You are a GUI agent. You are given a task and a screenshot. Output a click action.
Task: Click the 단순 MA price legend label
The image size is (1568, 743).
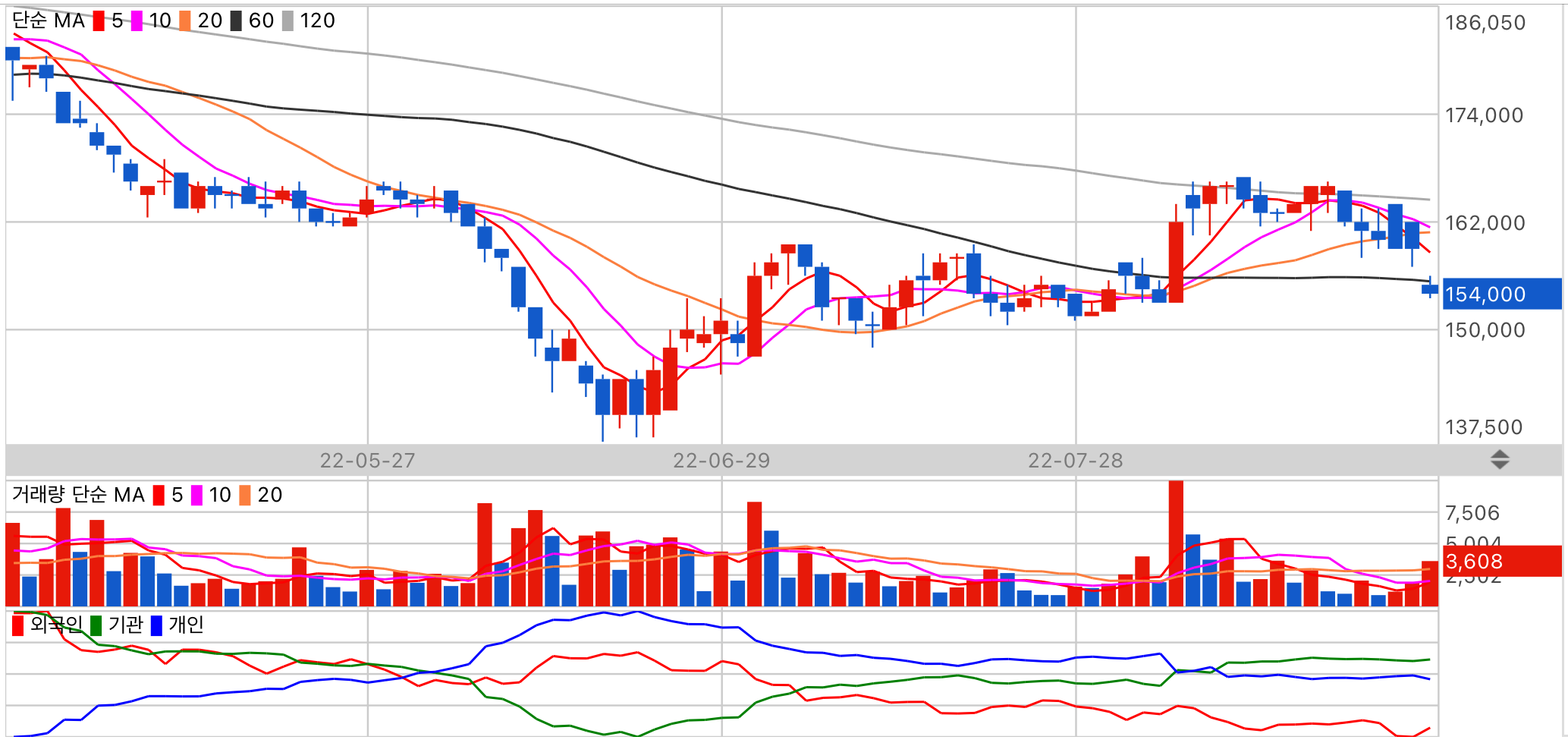pyautogui.click(x=49, y=20)
